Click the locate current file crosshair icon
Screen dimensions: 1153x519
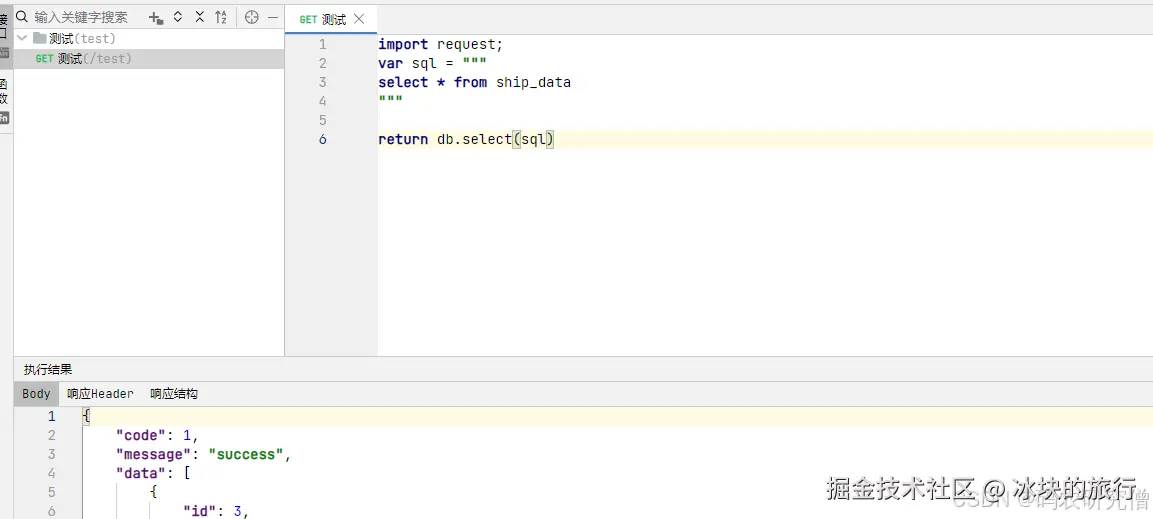point(251,17)
